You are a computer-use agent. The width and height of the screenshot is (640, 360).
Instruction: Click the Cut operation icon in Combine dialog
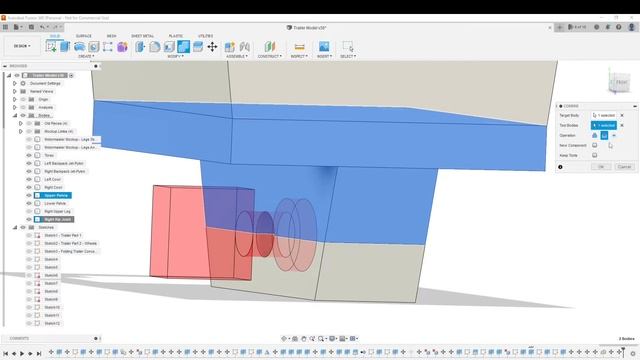604,135
